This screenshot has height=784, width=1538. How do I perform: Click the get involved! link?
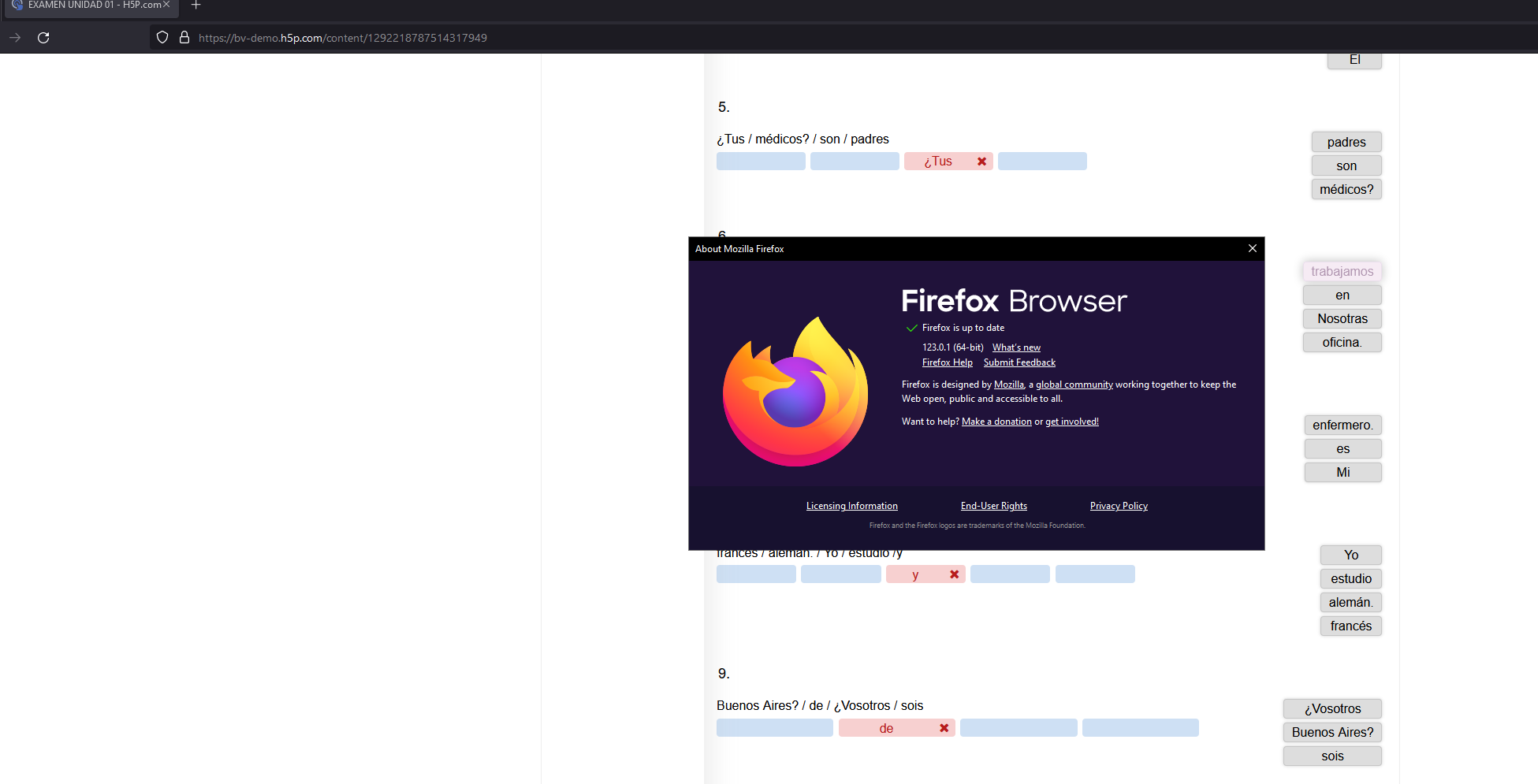[1072, 422]
